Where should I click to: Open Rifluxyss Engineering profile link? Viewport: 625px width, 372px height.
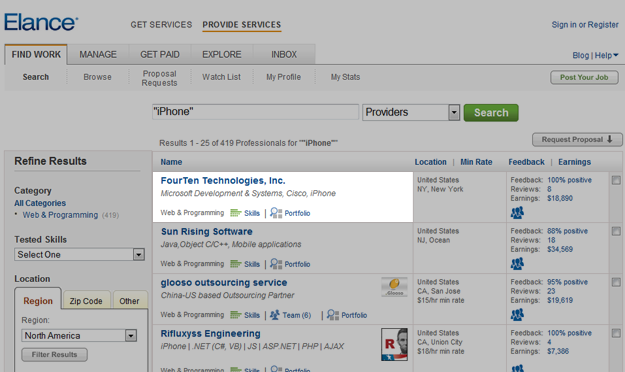pyautogui.click(x=210, y=334)
